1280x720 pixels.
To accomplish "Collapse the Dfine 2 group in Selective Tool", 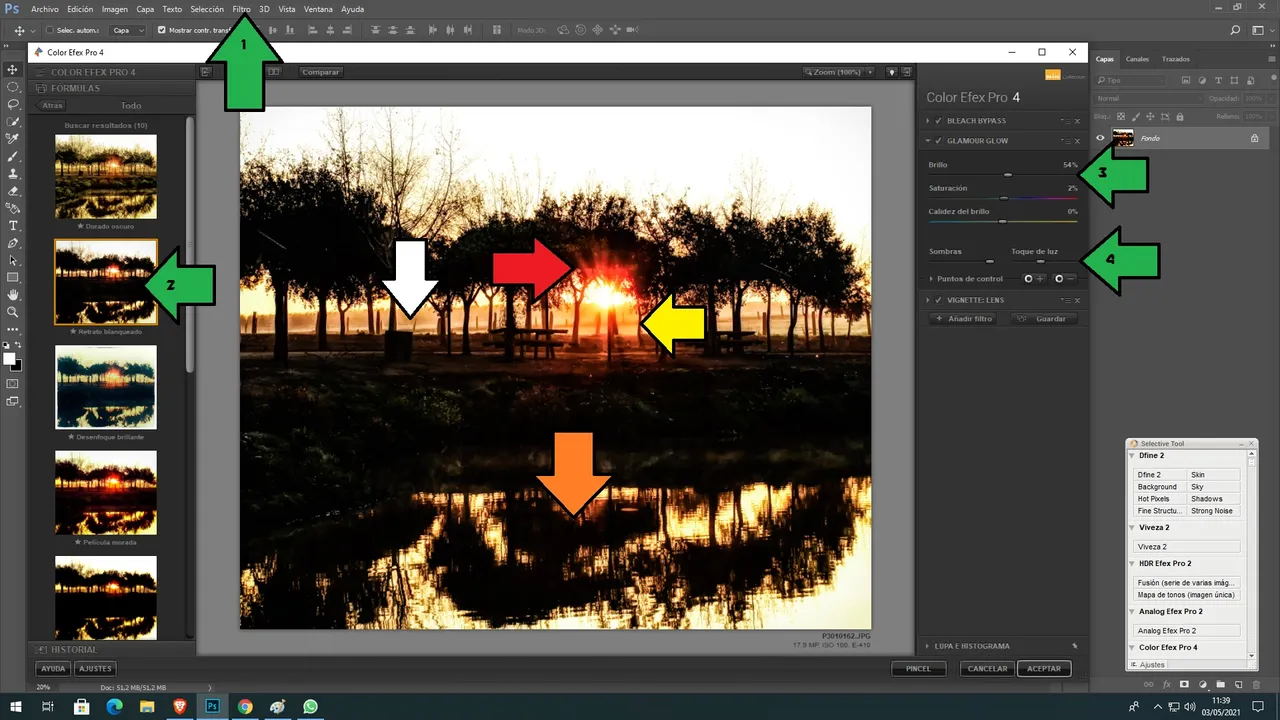I will [1132, 456].
